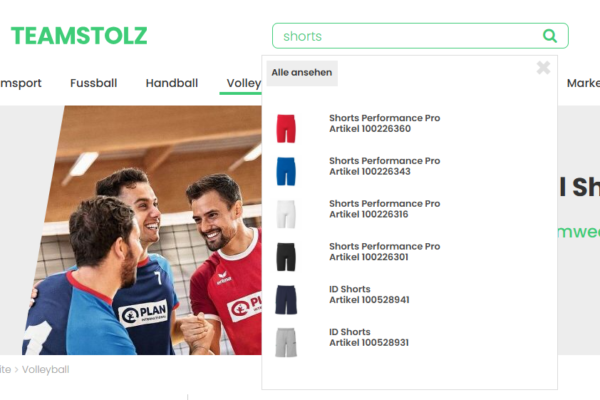Select Shorts Performance Pro Artikel 100226360
Image resolution: width=600 pixels, height=400 pixels.
tap(385, 123)
